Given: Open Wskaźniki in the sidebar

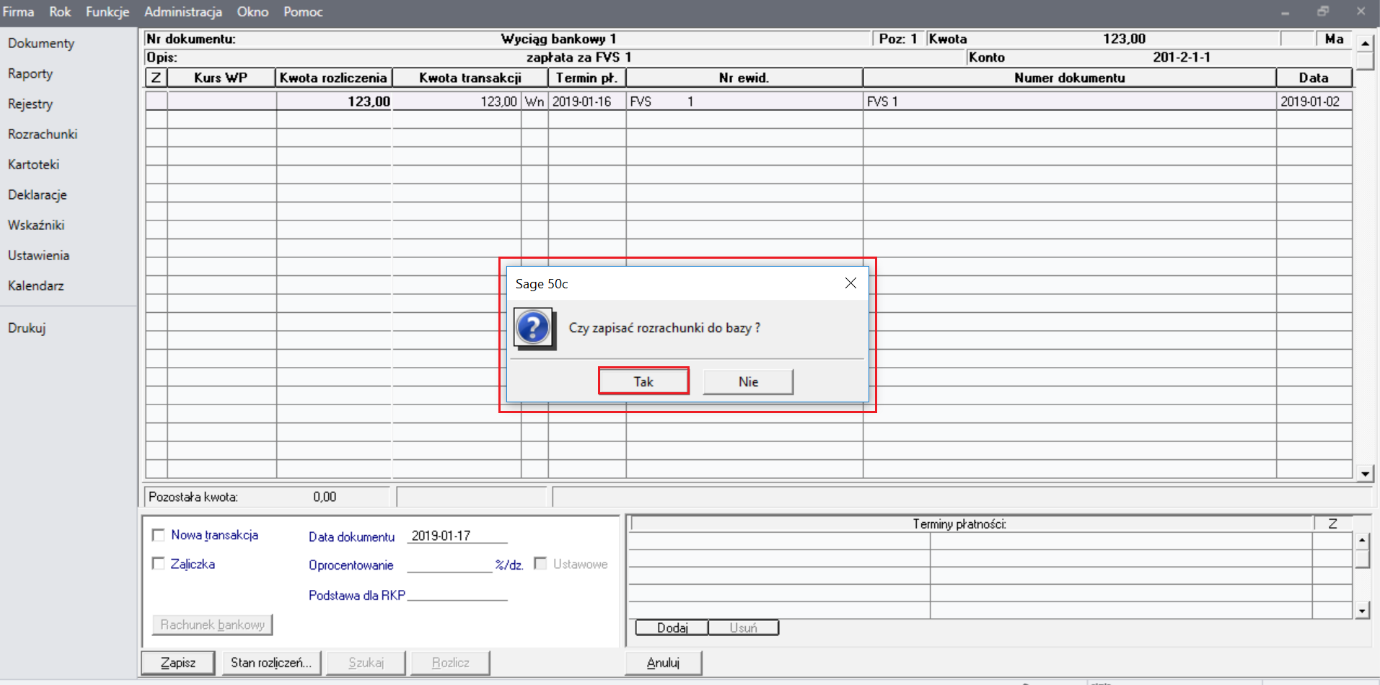Looking at the screenshot, I should click(36, 225).
